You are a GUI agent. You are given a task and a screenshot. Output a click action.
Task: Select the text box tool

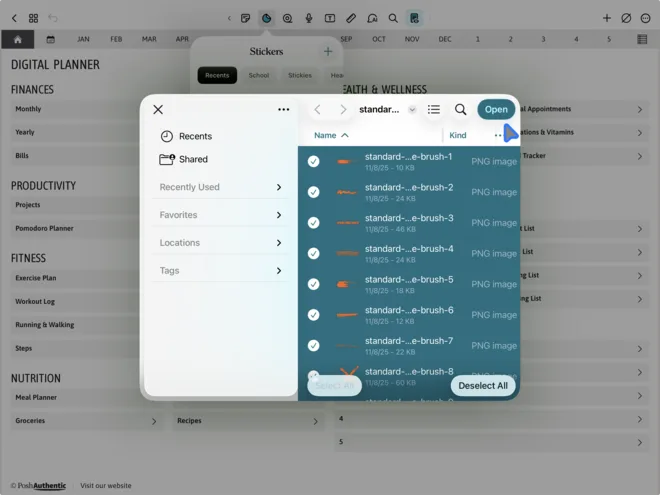(x=330, y=18)
